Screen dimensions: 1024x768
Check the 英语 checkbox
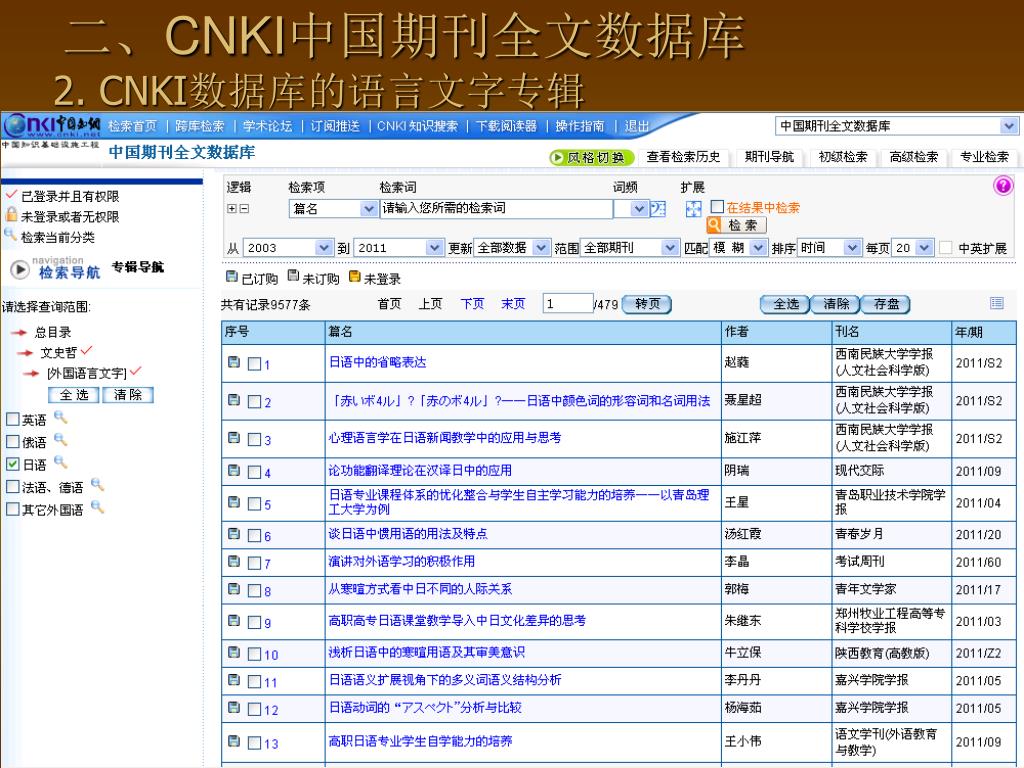pyautogui.click(x=12, y=419)
